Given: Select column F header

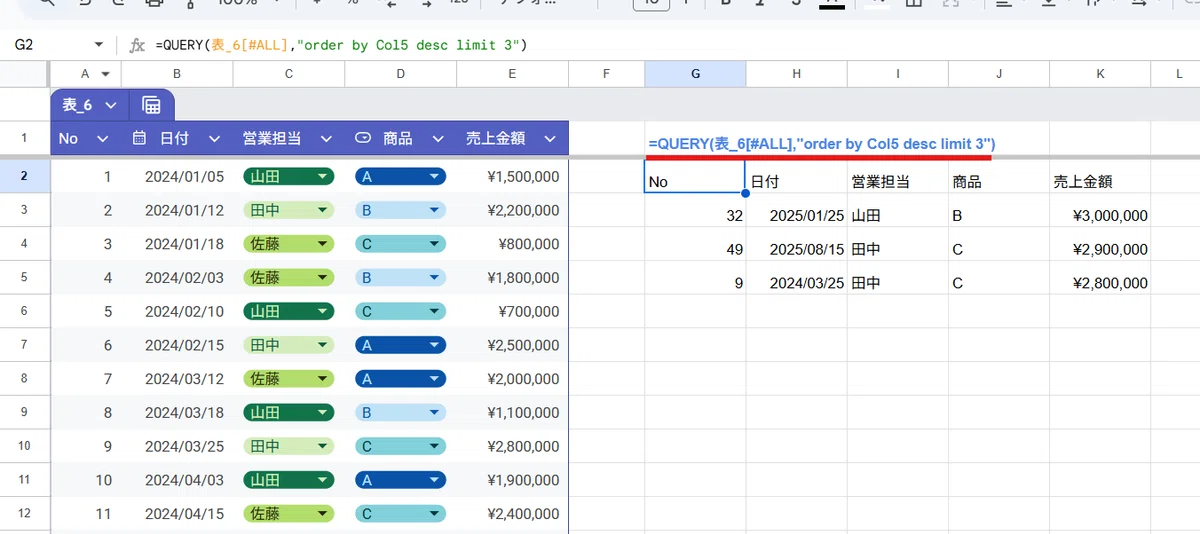Looking at the screenshot, I should coord(607,74).
